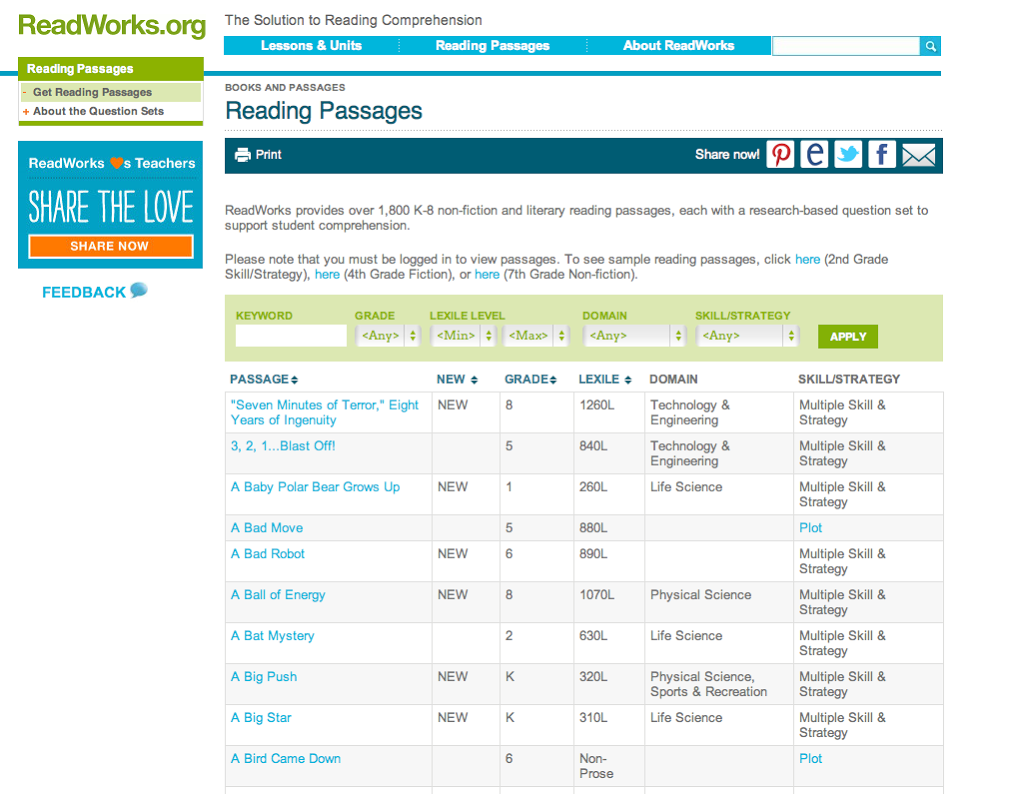Share by email envelope icon

[918, 155]
